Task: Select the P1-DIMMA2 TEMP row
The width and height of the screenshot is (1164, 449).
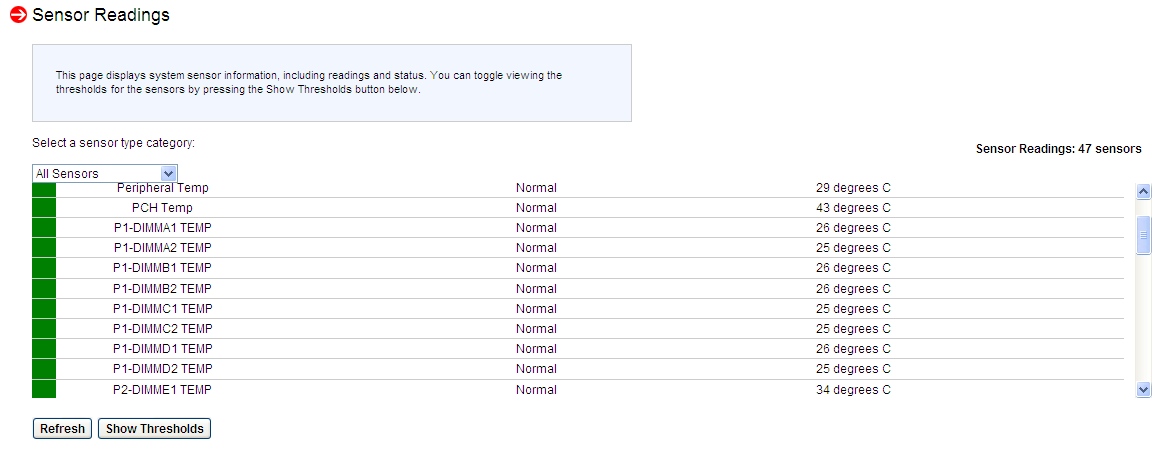Action: tap(162, 248)
